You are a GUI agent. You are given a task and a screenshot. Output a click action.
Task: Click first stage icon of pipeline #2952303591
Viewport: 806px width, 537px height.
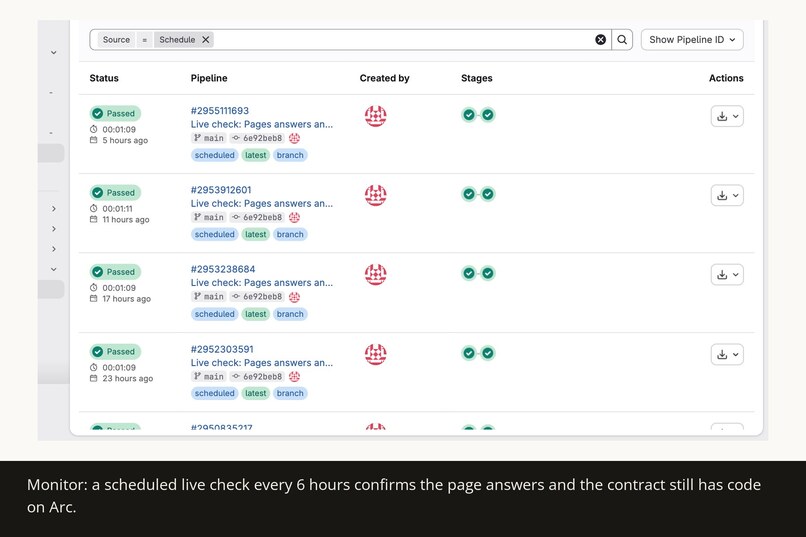(469, 353)
